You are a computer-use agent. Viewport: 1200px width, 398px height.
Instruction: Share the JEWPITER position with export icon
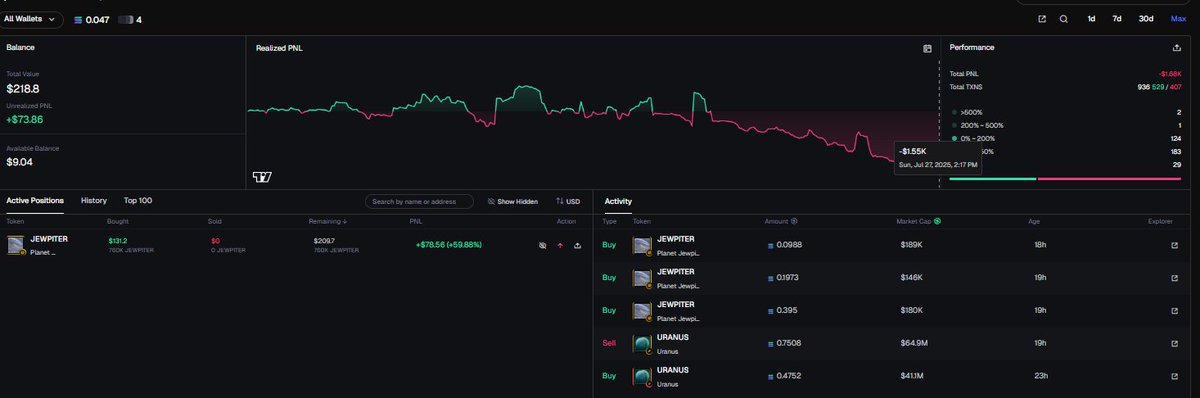578,245
